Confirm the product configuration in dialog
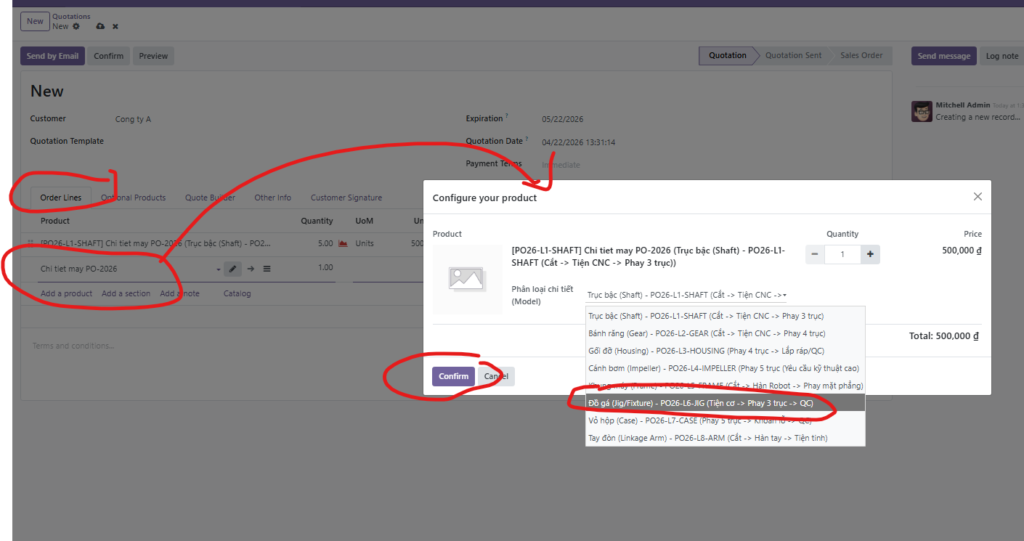Viewport: 1024px width, 541px height. pos(453,376)
